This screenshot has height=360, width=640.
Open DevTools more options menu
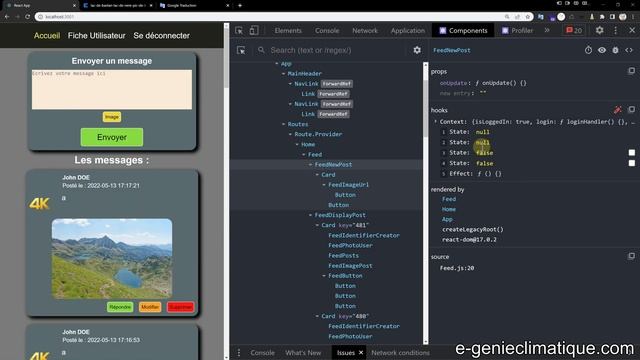pos(616,30)
